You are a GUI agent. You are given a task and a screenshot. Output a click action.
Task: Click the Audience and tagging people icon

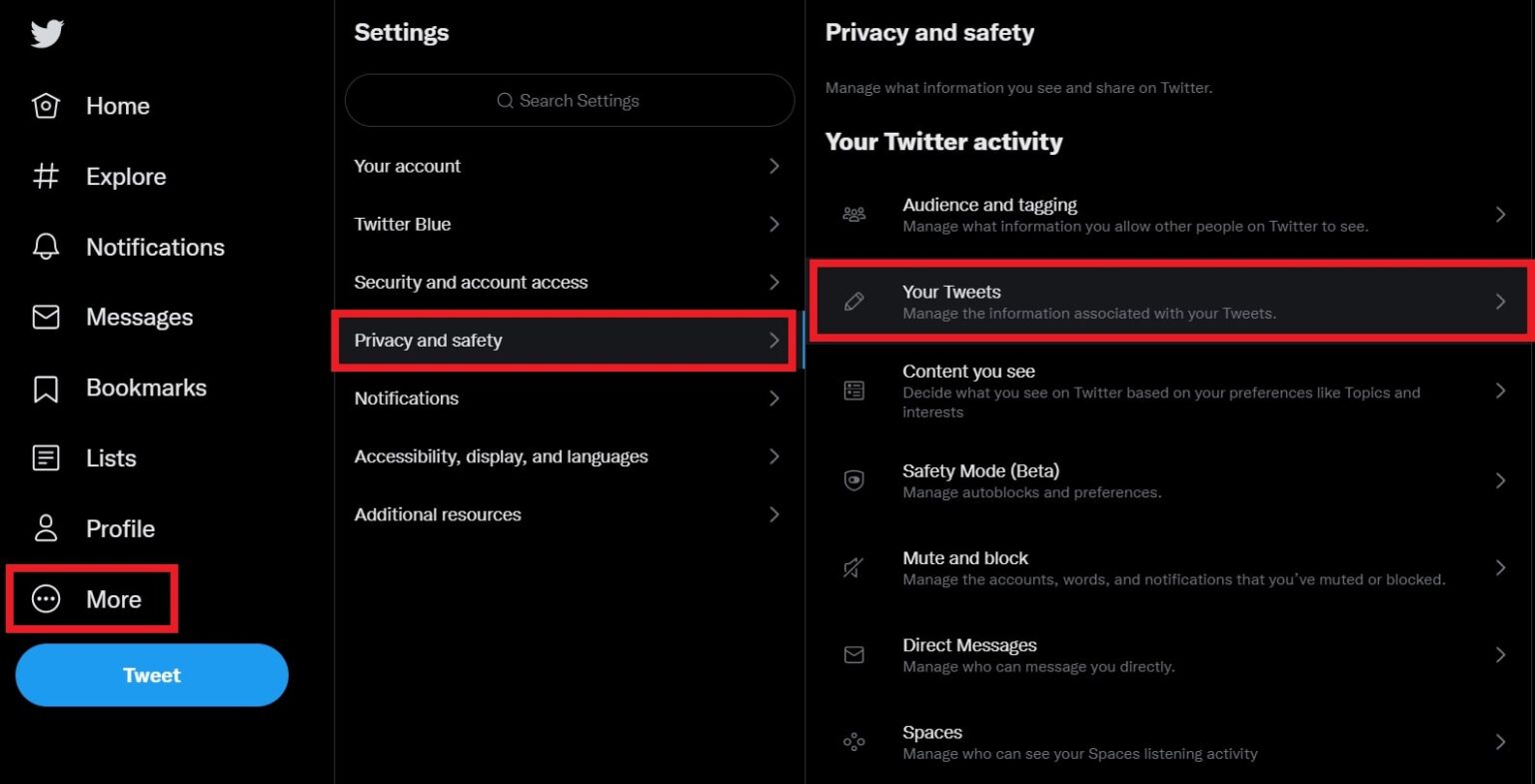854,213
